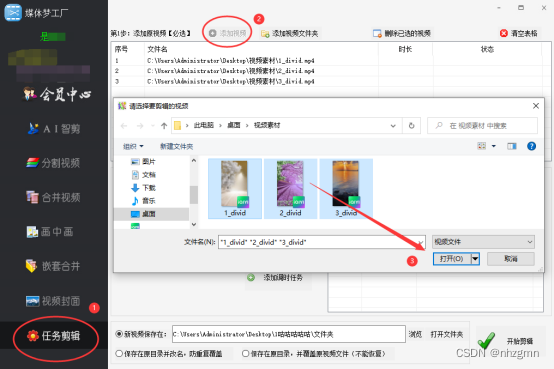Click search box 在 视频素材 中搜索
This screenshot has height=369, width=554.
(x=483, y=125)
